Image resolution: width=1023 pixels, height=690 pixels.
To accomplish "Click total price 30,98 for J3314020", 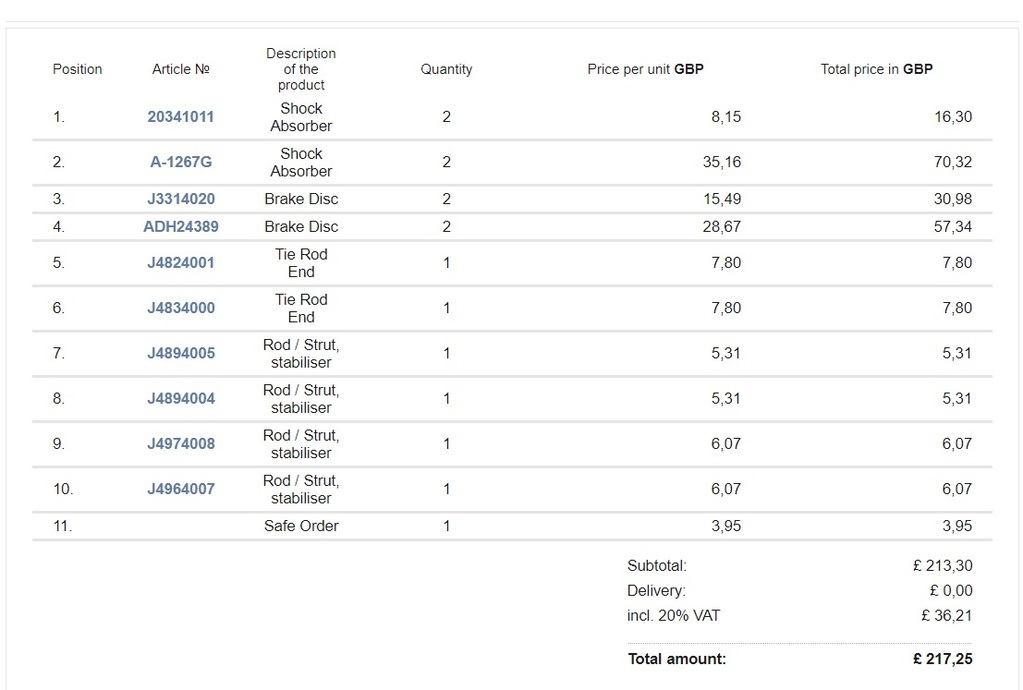I will pyautogui.click(x=953, y=199).
